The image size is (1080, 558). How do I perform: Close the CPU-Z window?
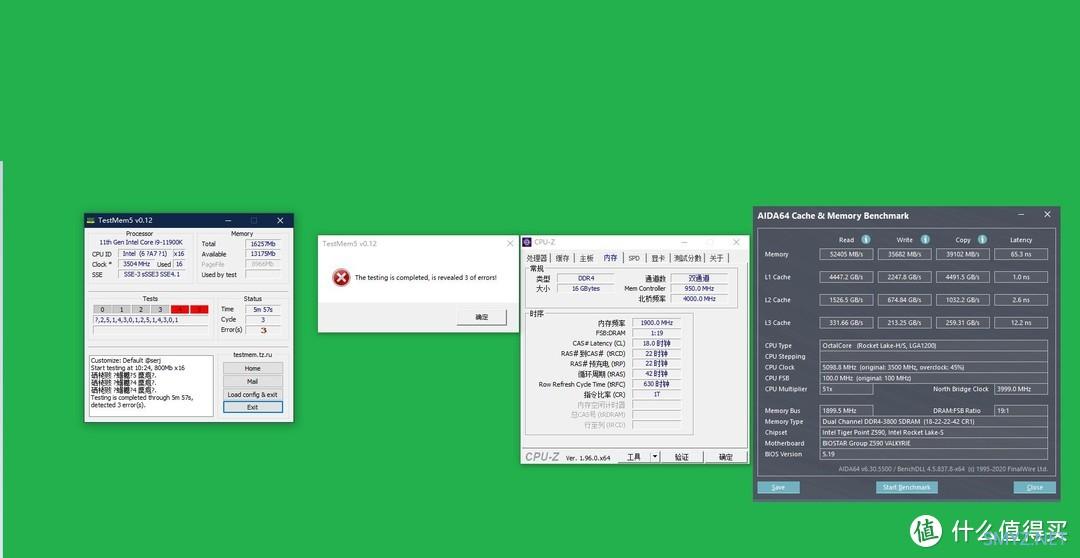tap(736, 242)
